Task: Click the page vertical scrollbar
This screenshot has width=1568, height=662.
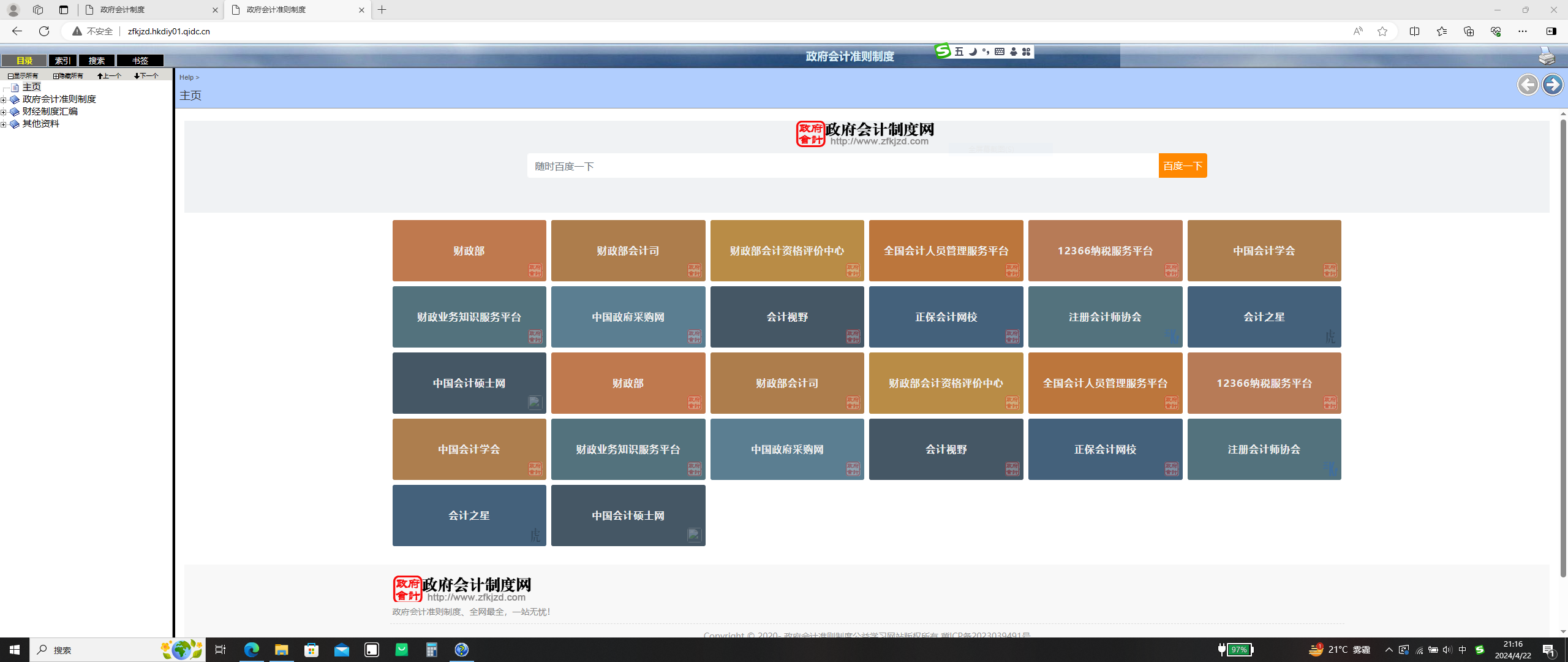Action: tap(1563, 348)
